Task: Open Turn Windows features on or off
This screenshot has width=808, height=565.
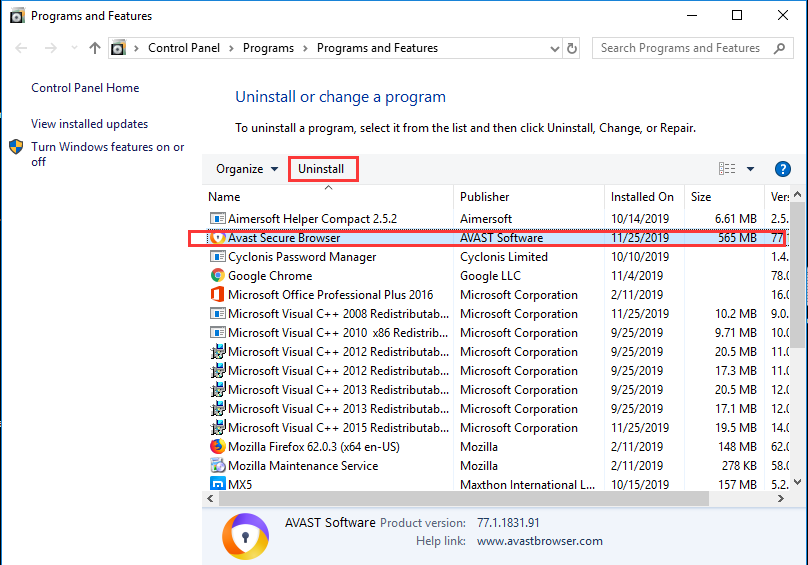Action: pyautogui.click(x=107, y=154)
